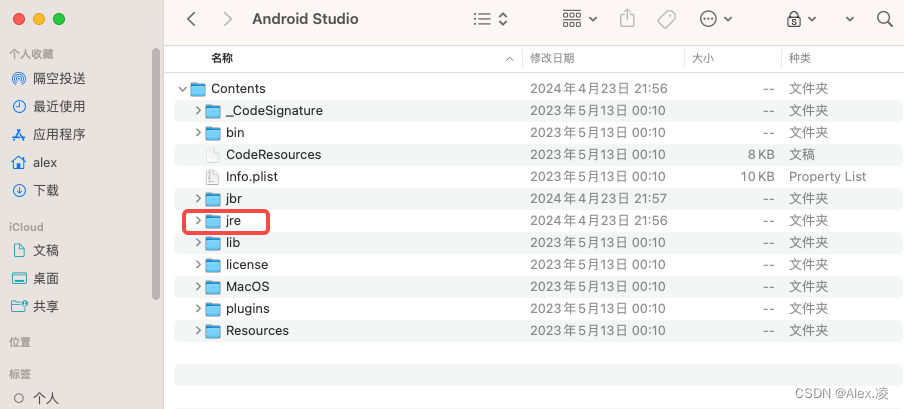Select the 个人 tag in sidebar
The image size is (904, 409).
36,398
